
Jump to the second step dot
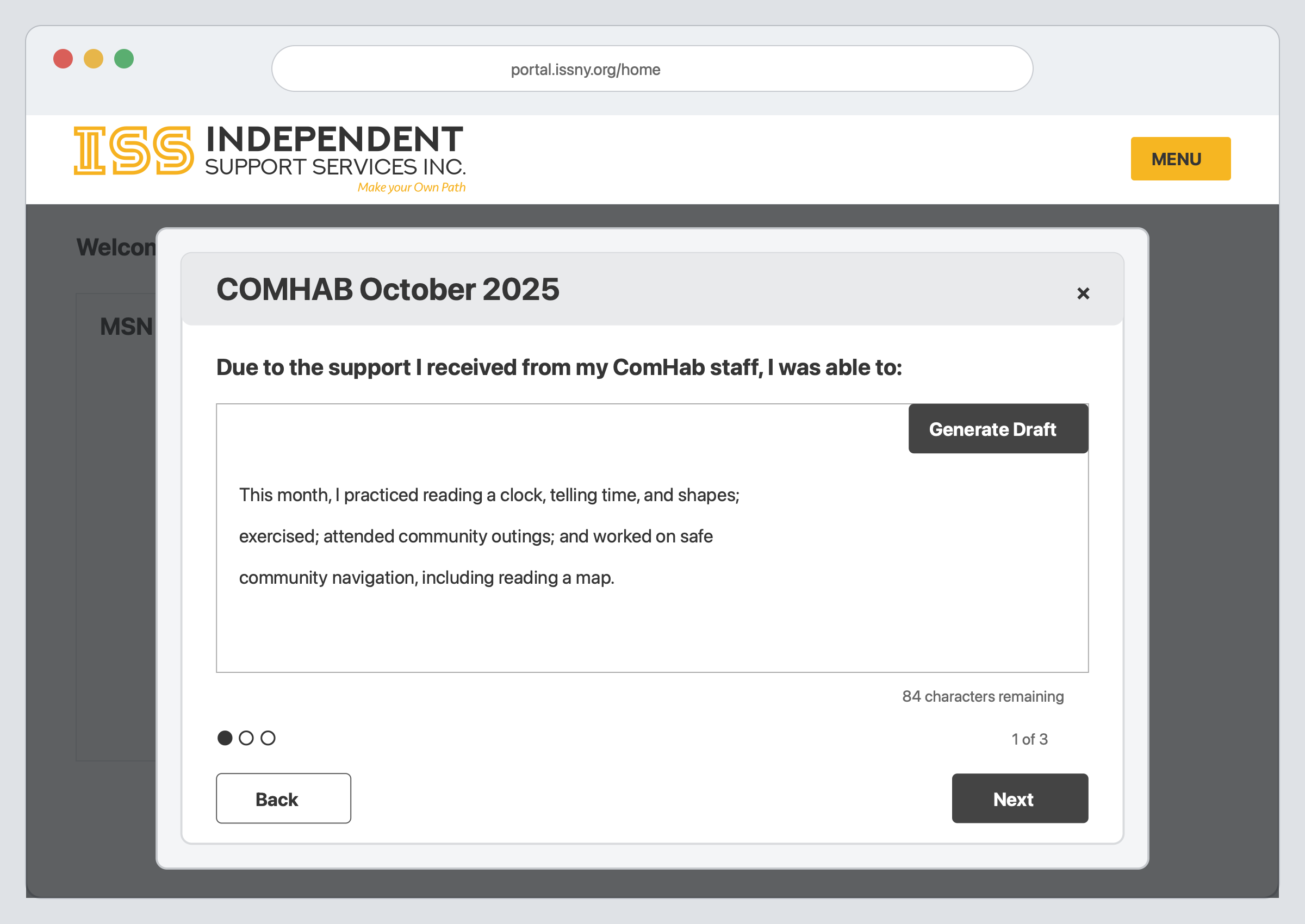pyautogui.click(x=246, y=738)
